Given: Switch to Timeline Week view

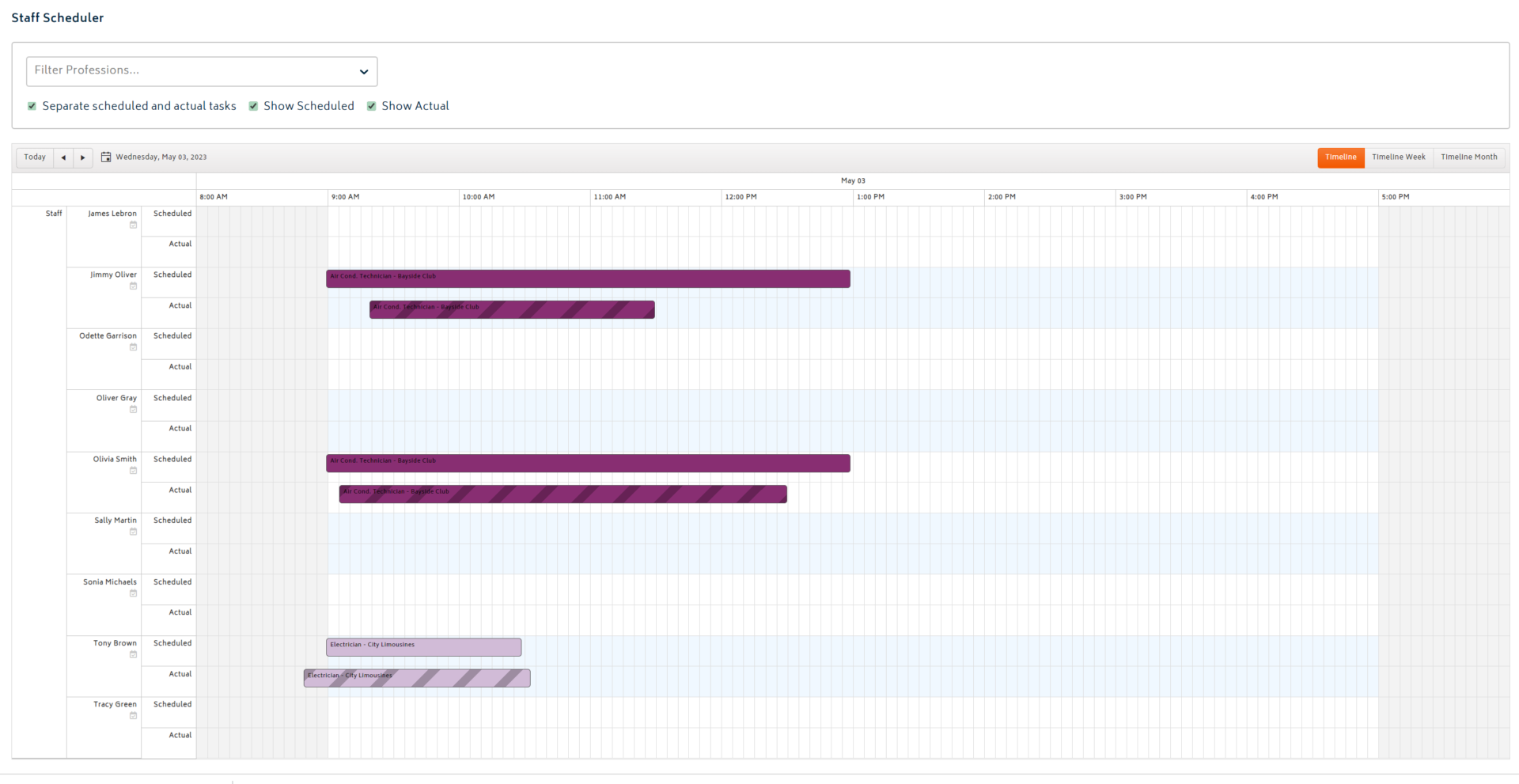Looking at the screenshot, I should 1398,157.
